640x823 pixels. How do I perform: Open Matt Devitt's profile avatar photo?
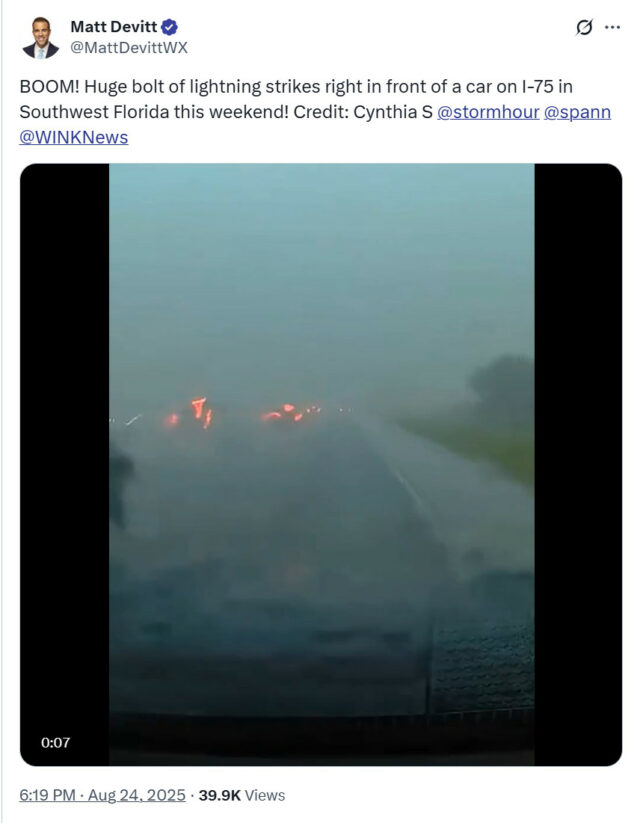(40, 37)
